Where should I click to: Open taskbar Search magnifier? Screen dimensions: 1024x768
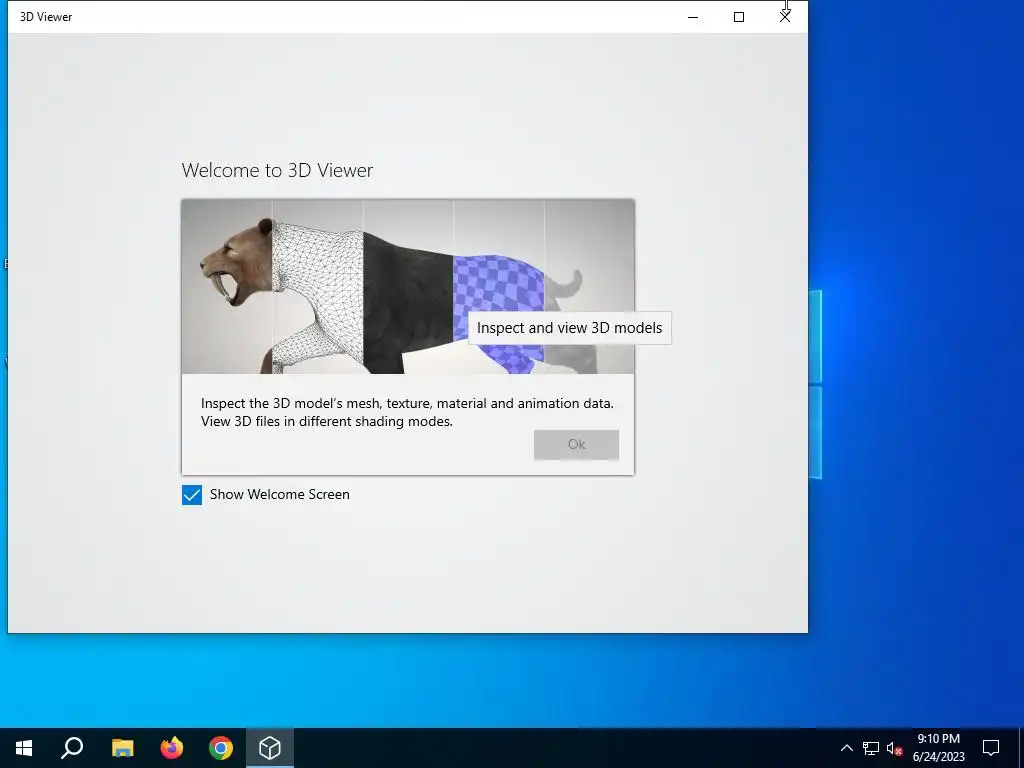[x=72, y=748]
